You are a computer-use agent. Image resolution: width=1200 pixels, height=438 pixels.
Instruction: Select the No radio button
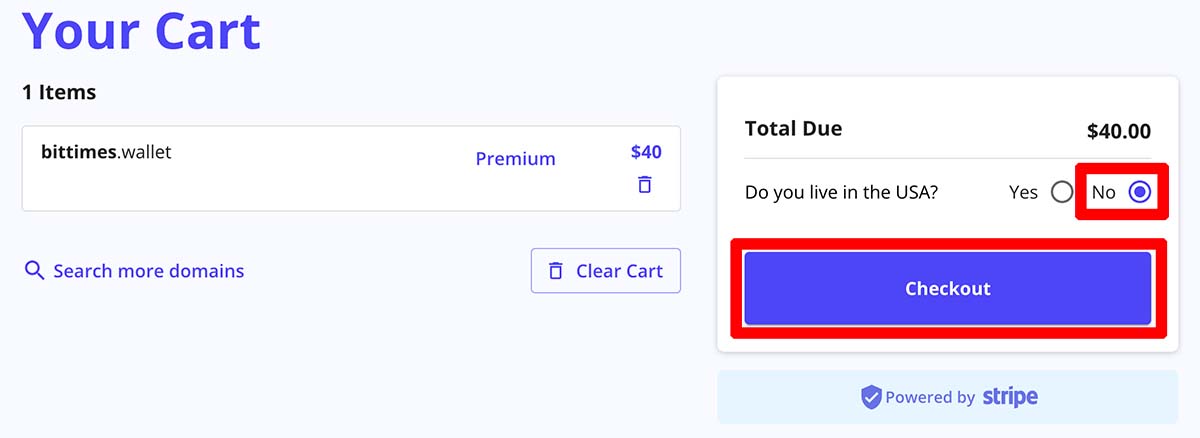[1140, 192]
